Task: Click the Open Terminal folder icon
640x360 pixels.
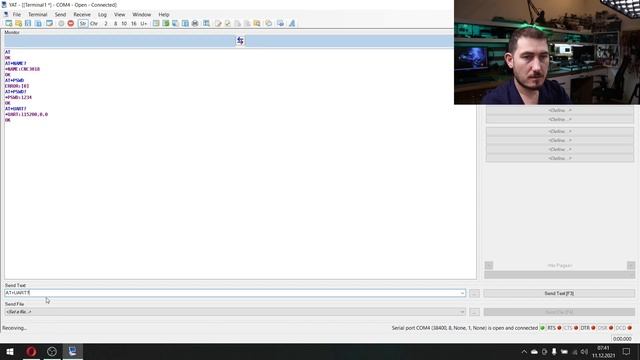Action: [x=18, y=23]
